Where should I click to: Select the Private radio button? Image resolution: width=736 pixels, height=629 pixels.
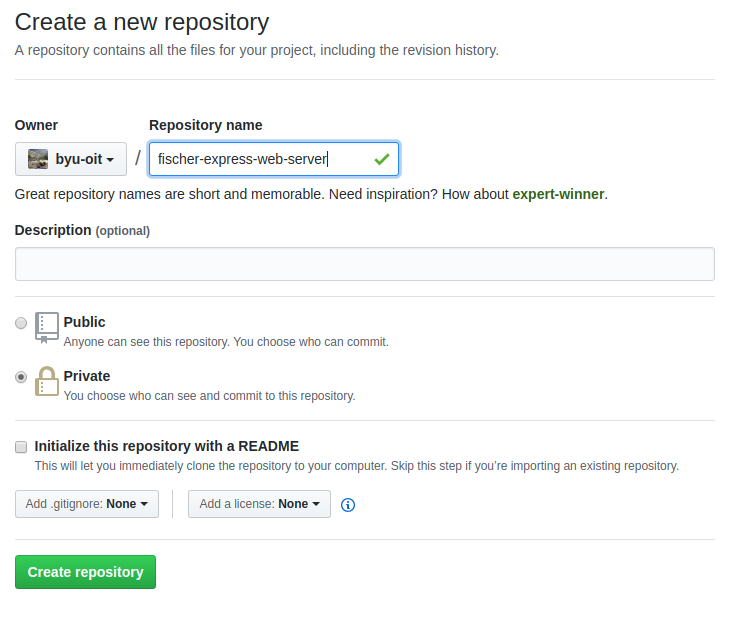pos(21,377)
